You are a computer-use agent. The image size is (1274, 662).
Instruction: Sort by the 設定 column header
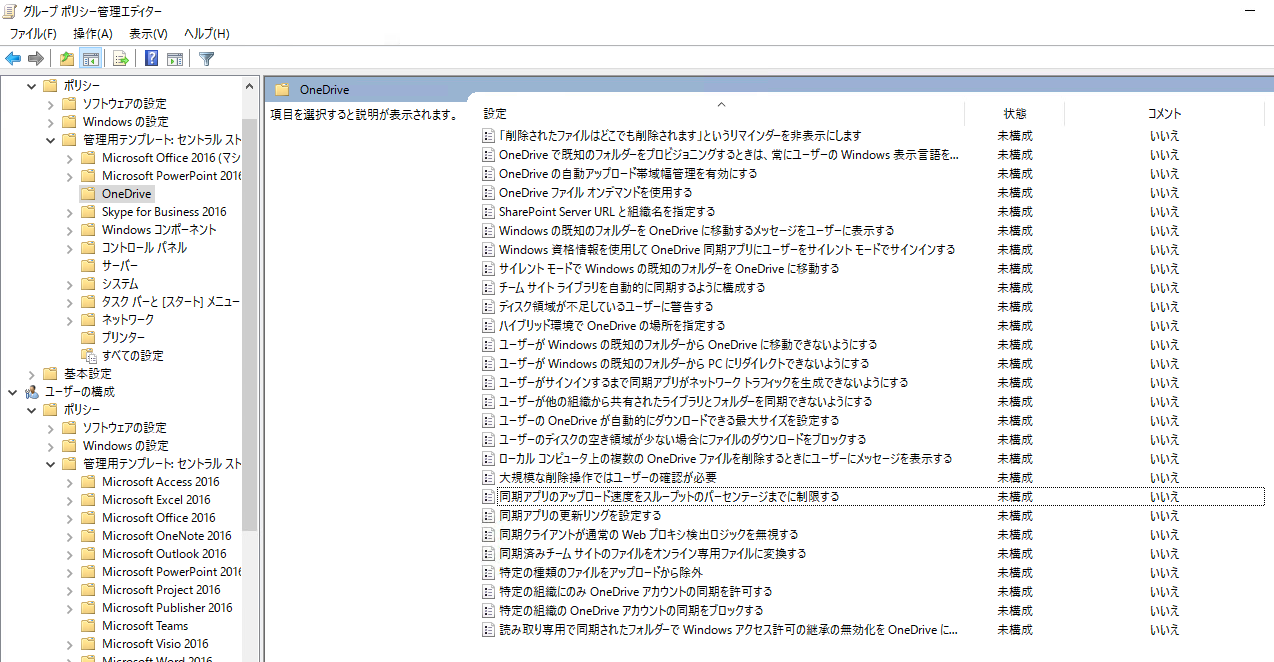click(720, 114)
